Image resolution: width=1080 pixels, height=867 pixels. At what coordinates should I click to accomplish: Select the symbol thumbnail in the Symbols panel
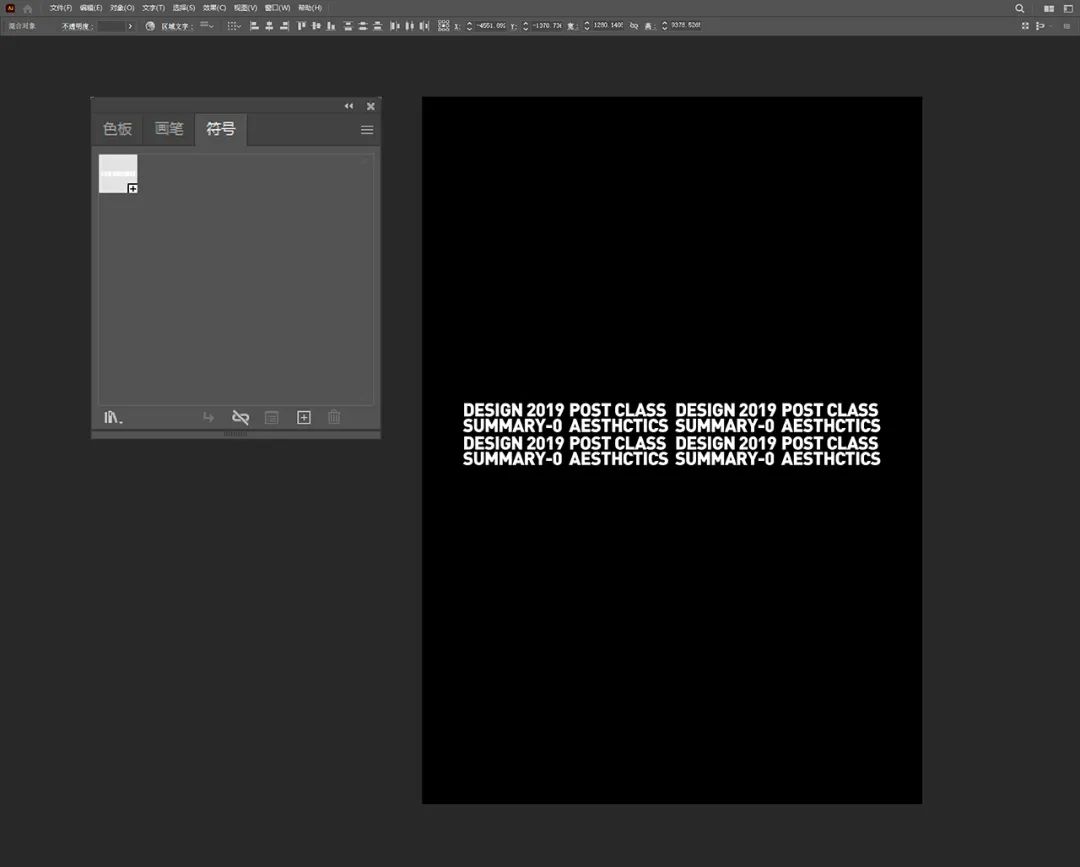click(118, 174)
